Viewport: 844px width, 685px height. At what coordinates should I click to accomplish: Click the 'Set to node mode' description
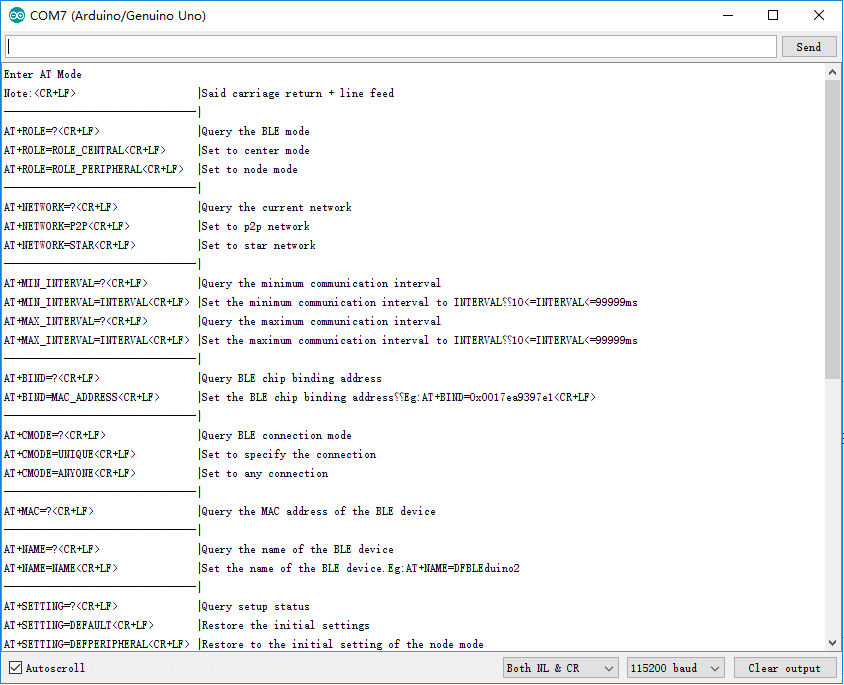[250, 170]
